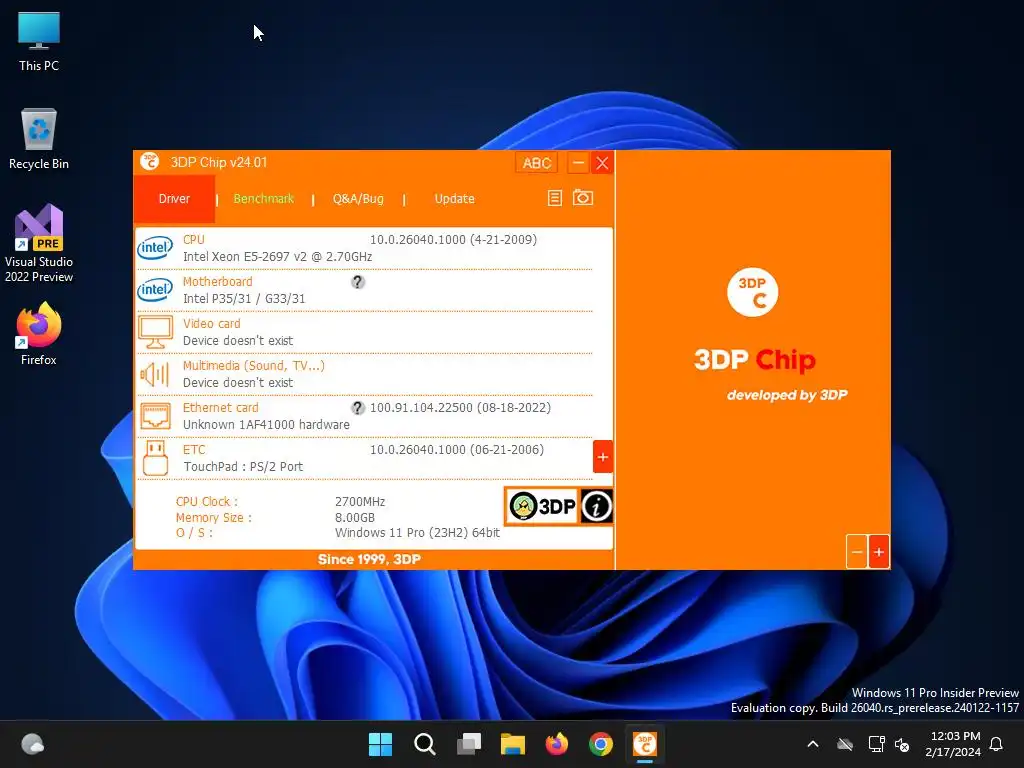Select the Recycle Bin desktop icon
Viewport: 1024px width, 768px height.
(x=39, y=139)
